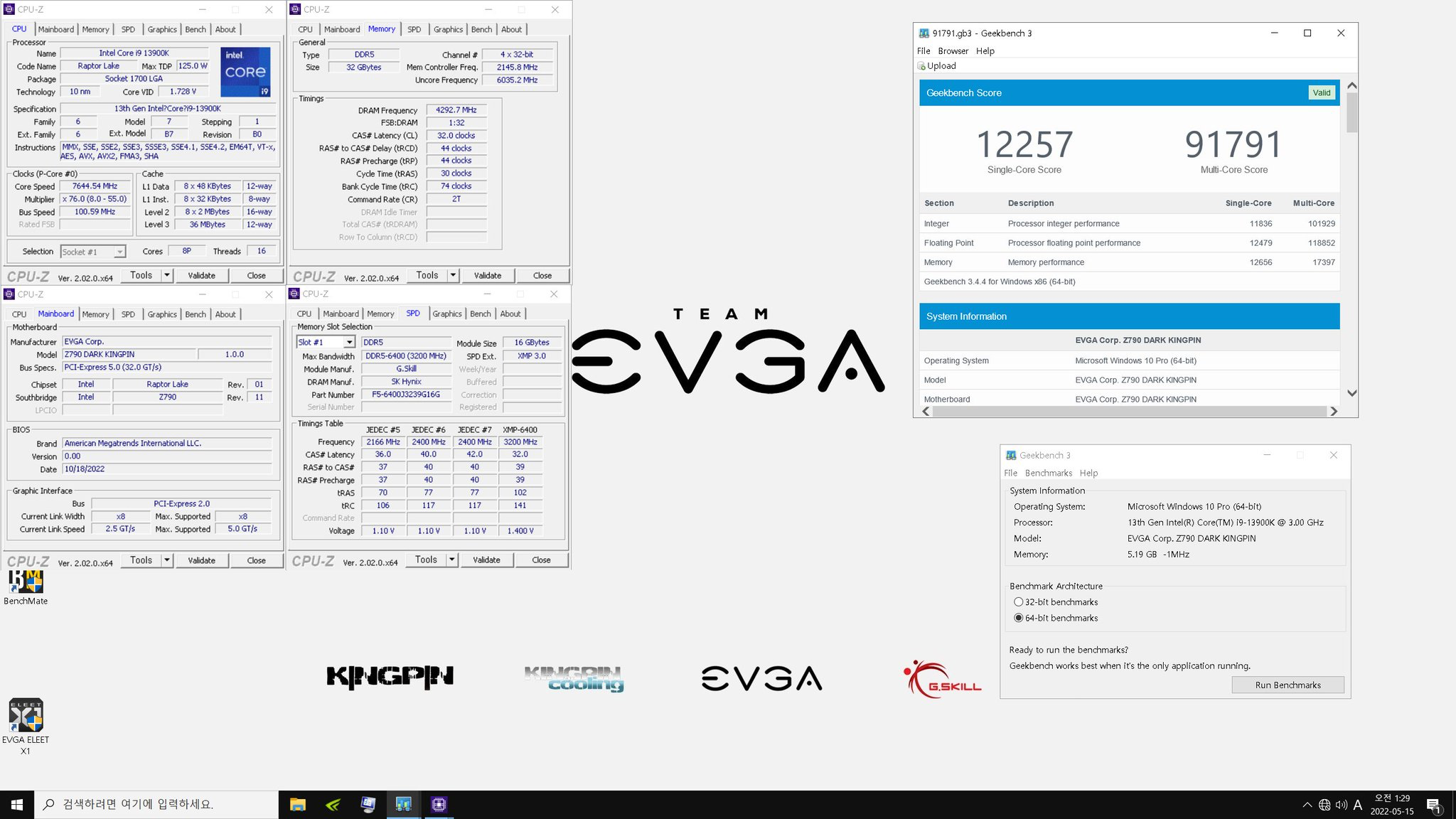Click the DRAM Frequency value 4292.7 MHz
The width and height of the screenshot is (1456, 819).
coord(456,110)
